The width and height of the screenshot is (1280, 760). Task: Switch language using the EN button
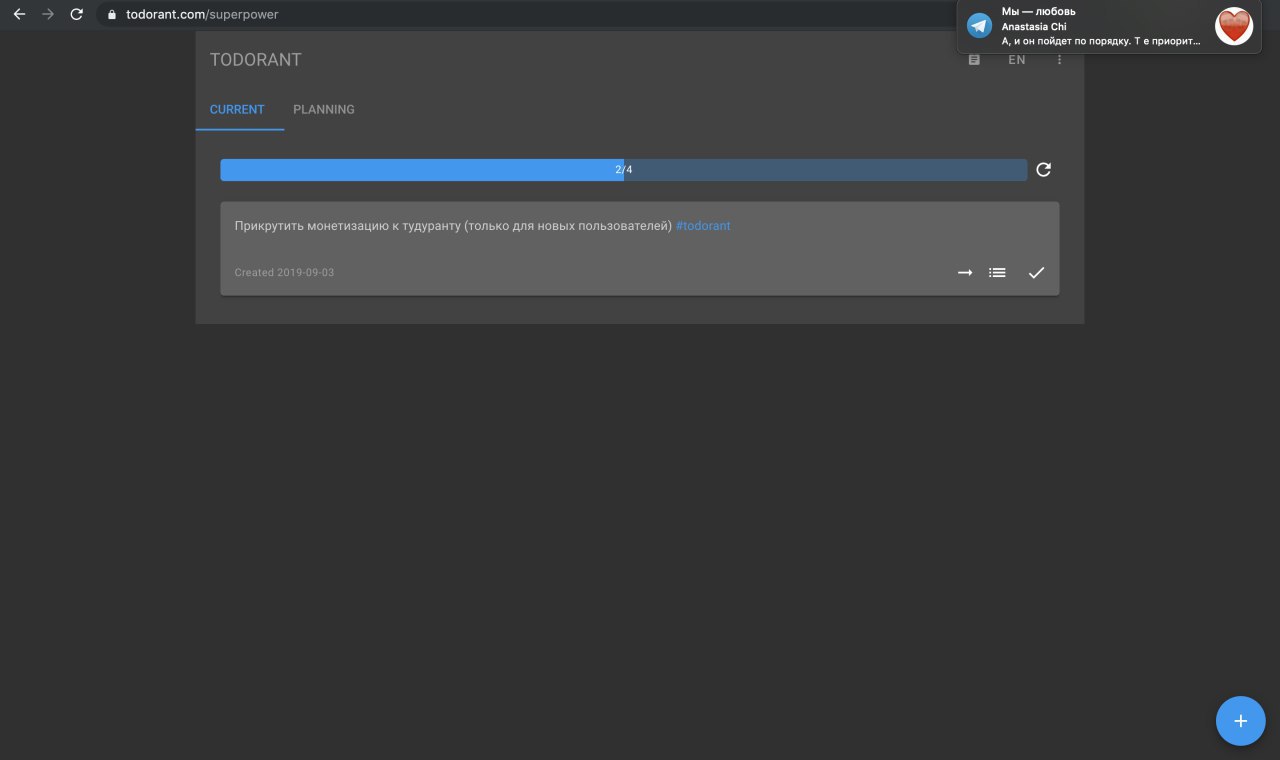[1016, 60]
